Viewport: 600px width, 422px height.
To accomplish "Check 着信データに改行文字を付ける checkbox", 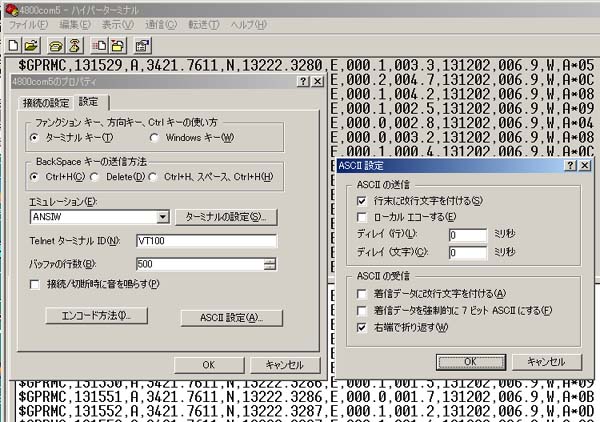I will pyautogui.click(x=362, y=294).
